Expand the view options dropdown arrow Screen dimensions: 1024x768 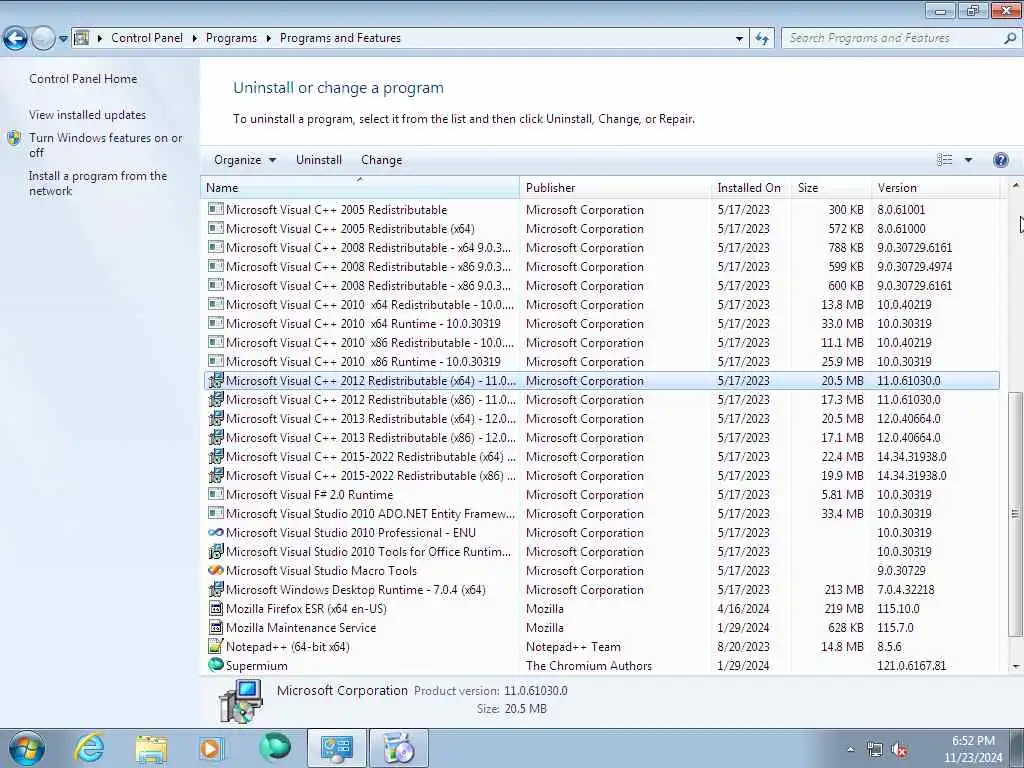coord(968,160)
